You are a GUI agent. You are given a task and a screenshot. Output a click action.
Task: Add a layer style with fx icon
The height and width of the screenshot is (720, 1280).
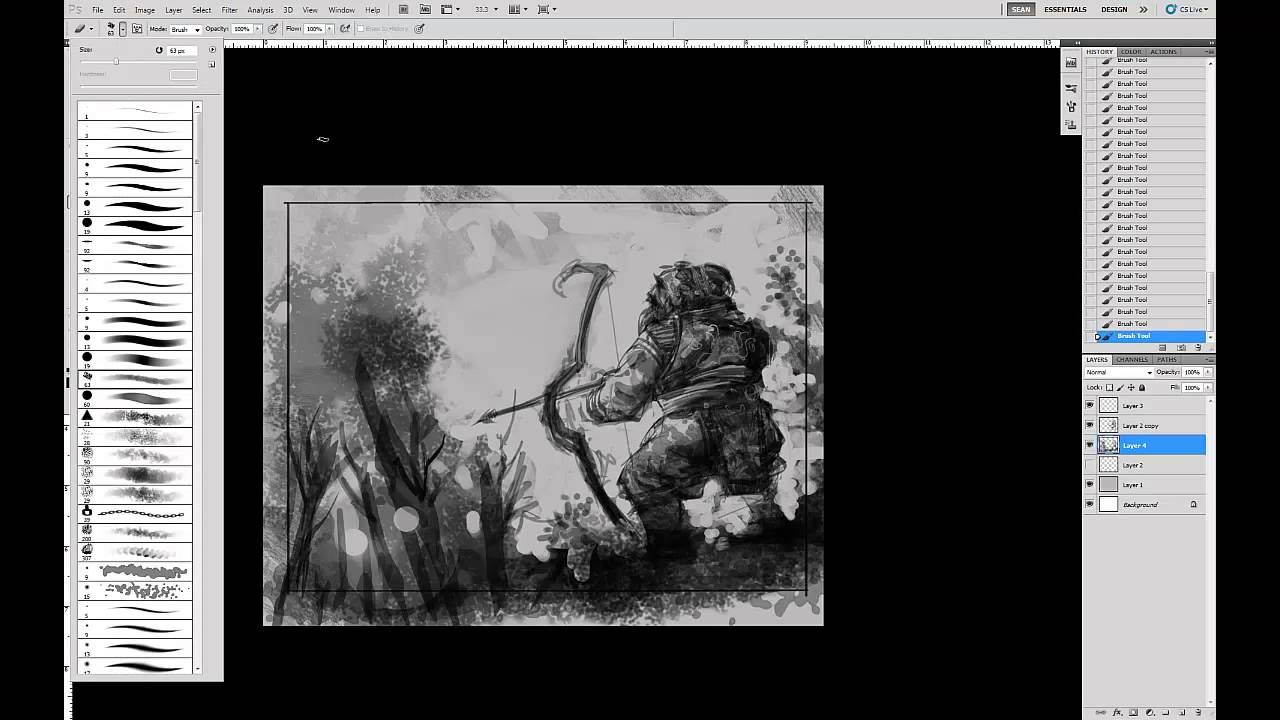(1117, 712)
